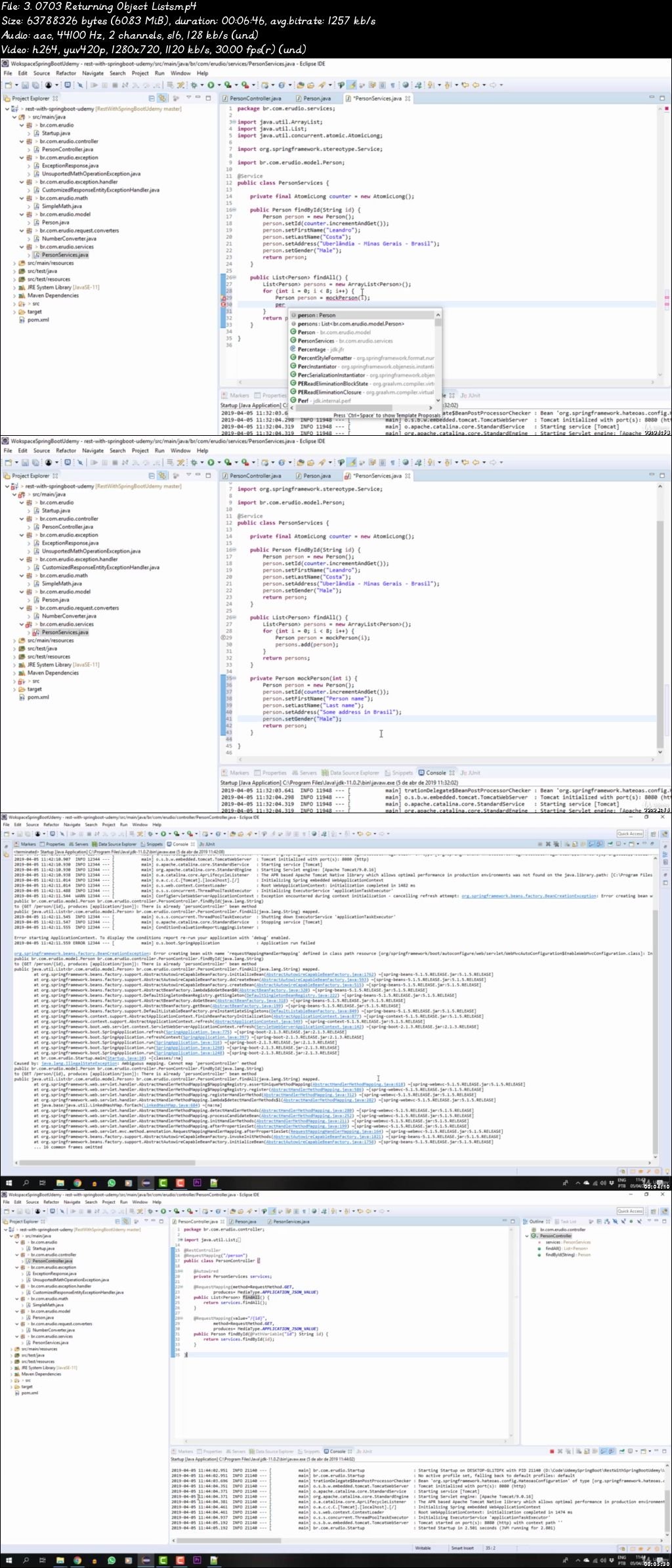The height and width of the screenshot is (1568, 672).
Task: Select 'PEReadEliminationBlockState' proposal
Action: [362, 383]
